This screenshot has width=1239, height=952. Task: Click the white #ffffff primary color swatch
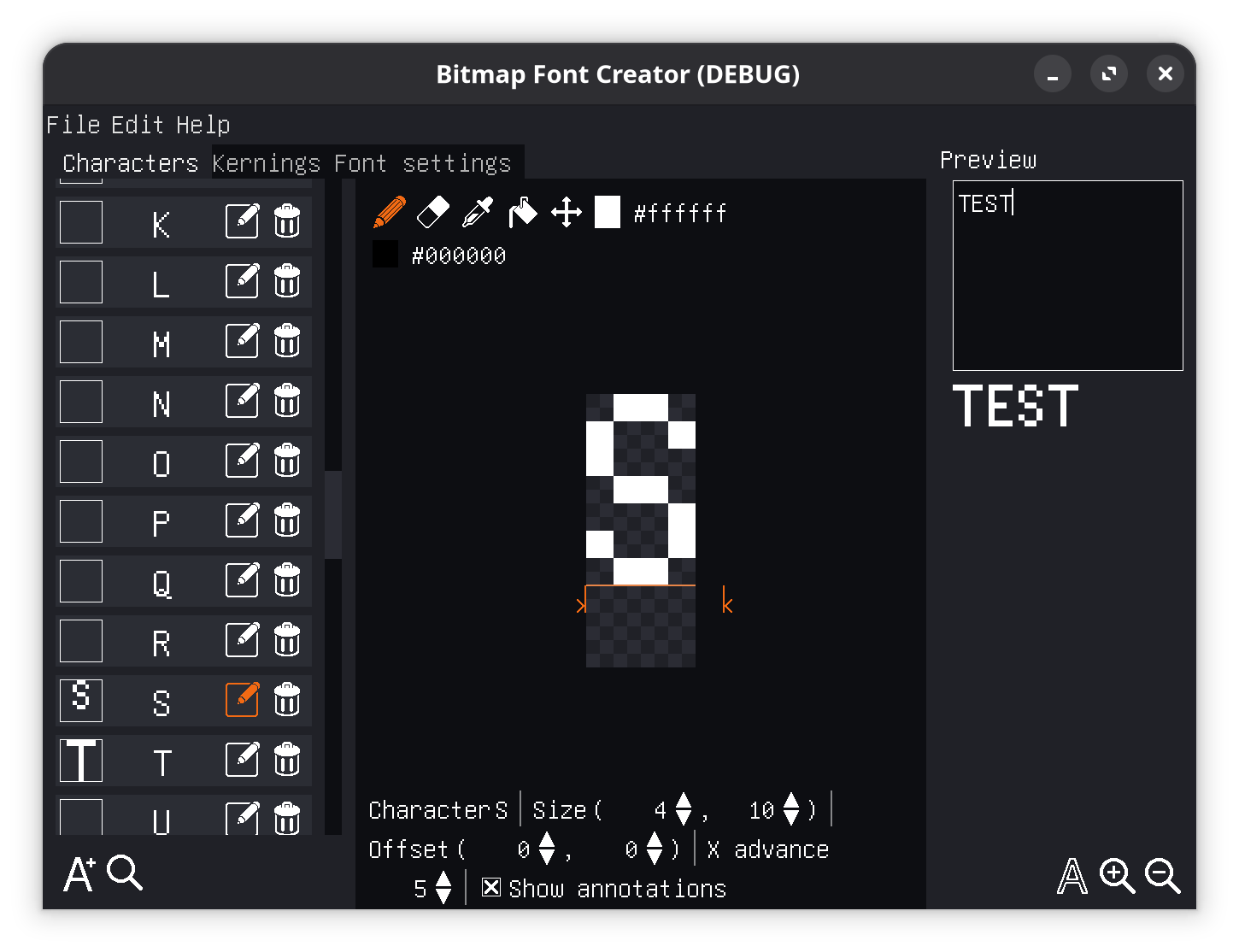[608, 212]
